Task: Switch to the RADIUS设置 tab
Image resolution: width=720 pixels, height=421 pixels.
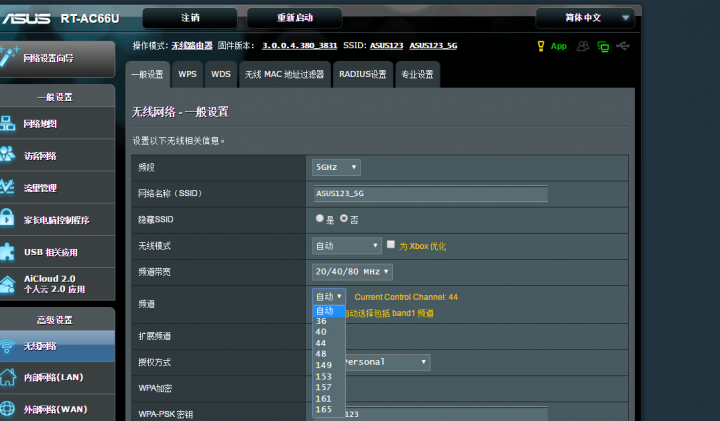Action: (x=363, y=74)
